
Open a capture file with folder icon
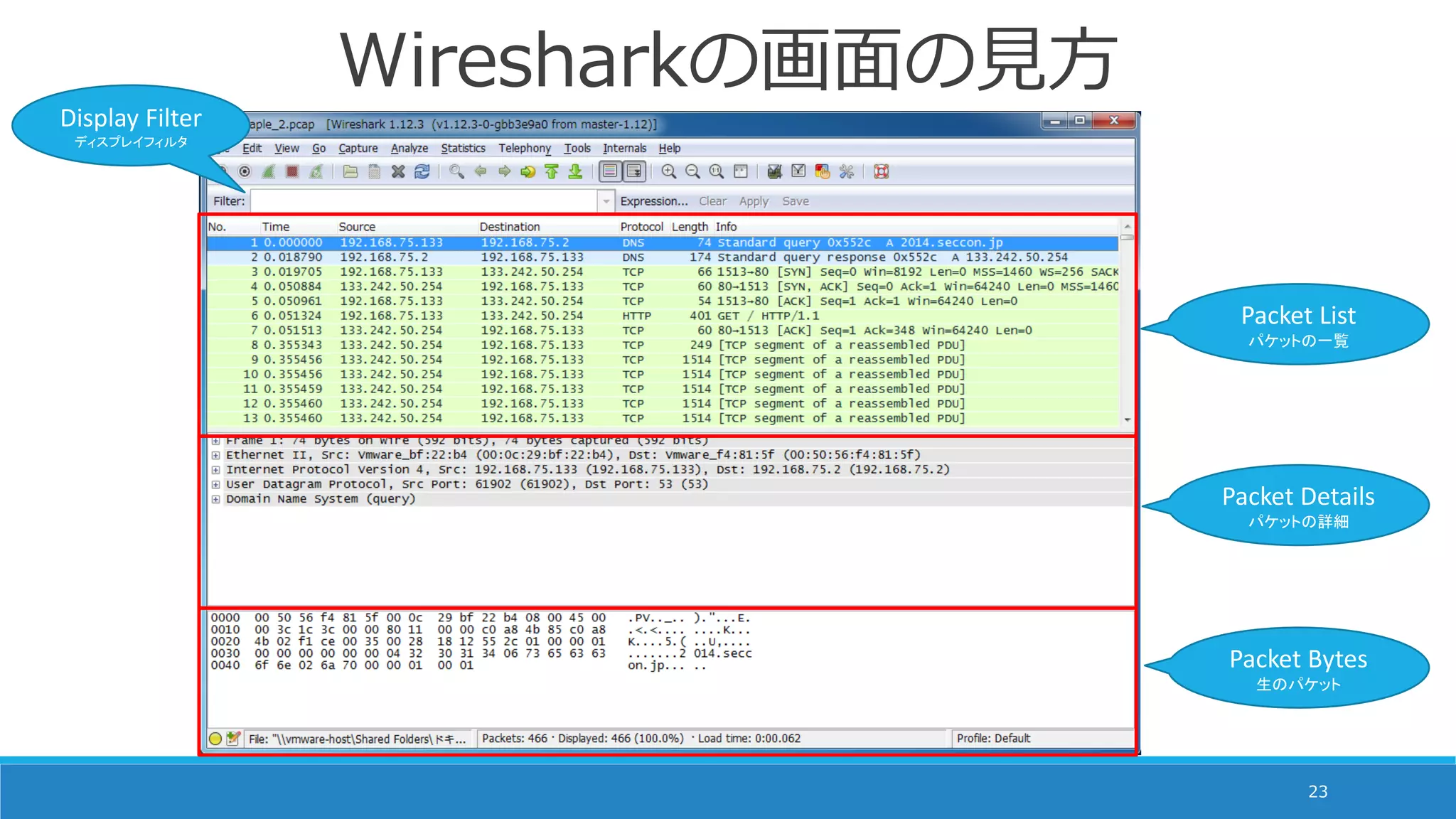(x=350, y=172)
